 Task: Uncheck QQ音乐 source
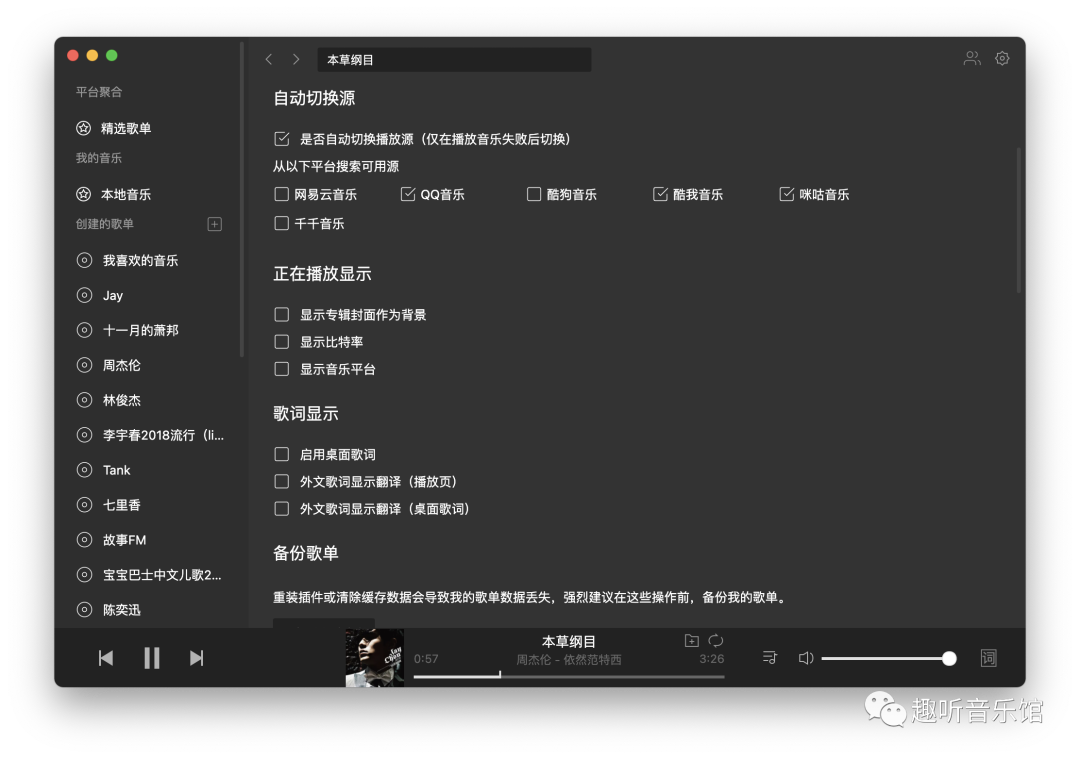pos(408,194)
